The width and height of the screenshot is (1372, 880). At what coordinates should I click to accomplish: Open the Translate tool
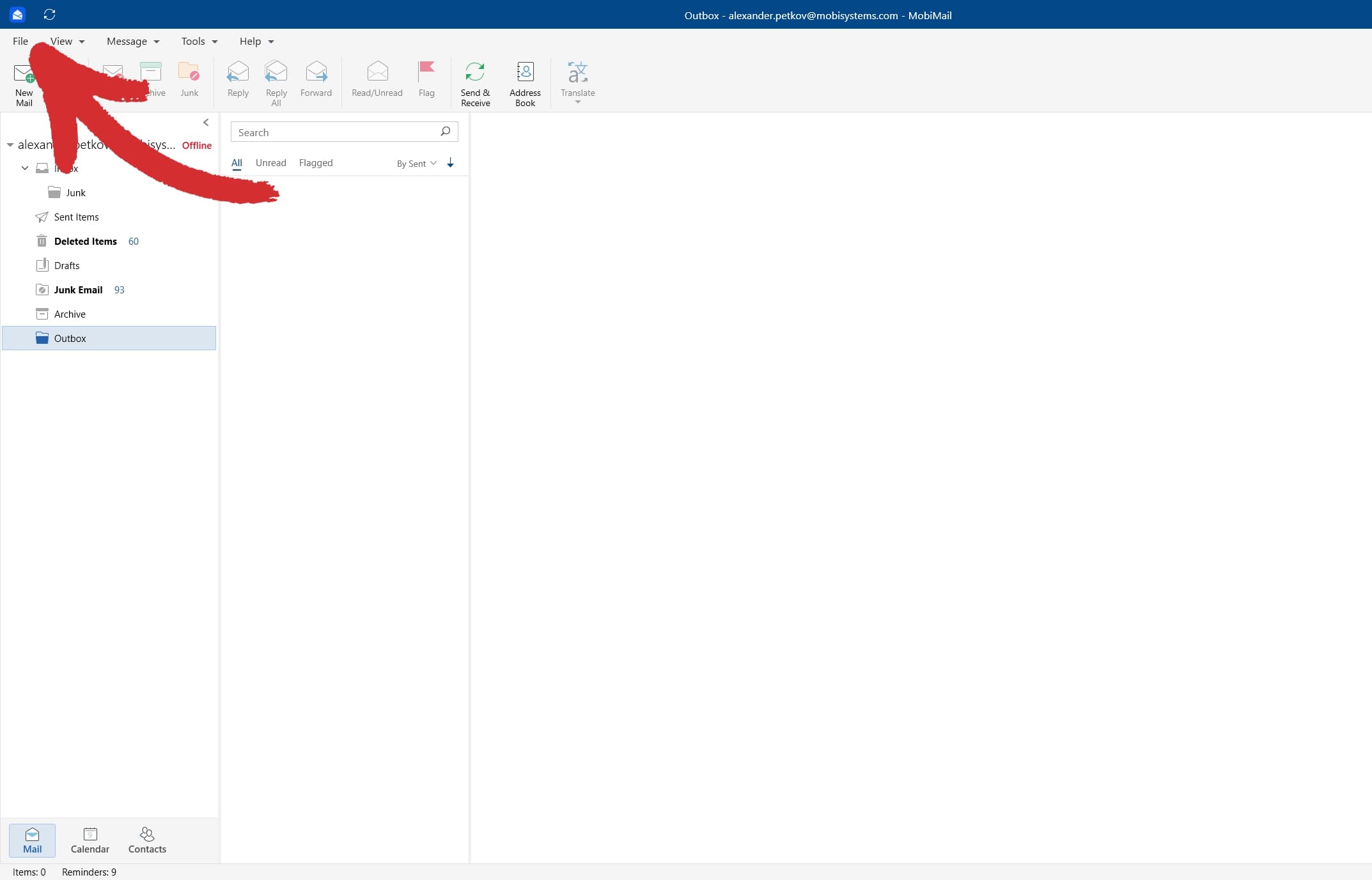click(x=577, y=80)
